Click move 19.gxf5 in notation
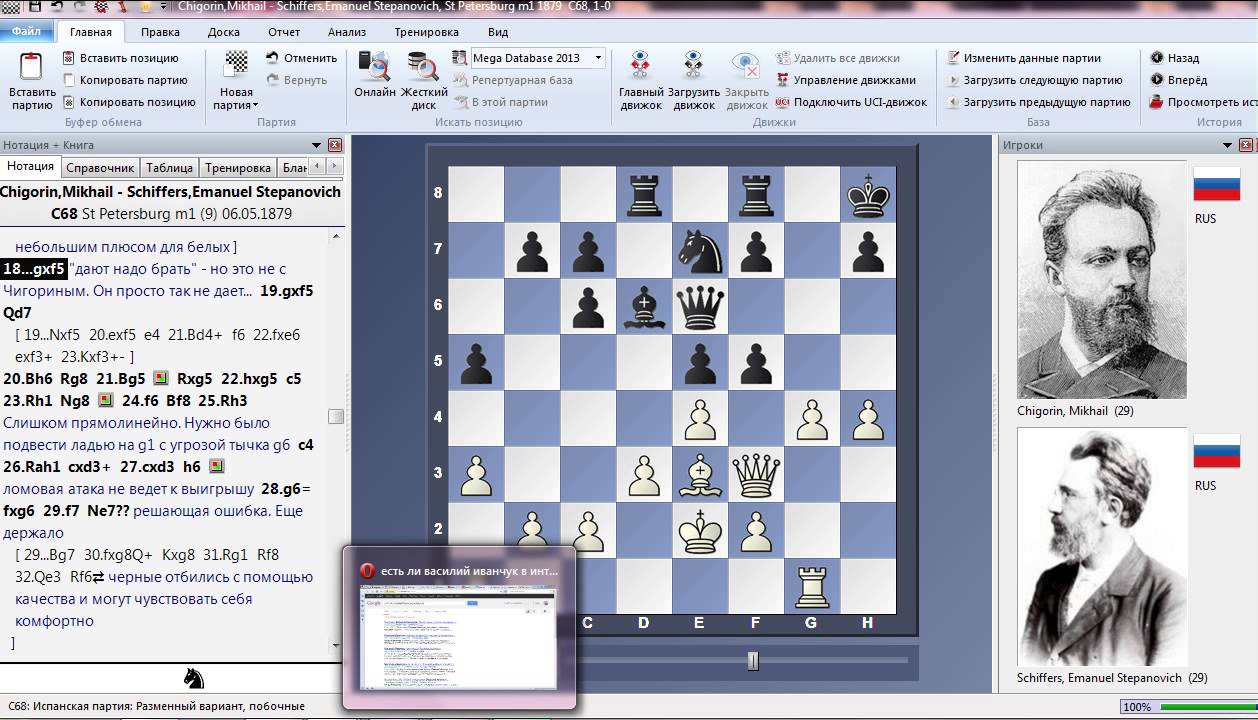 click(x=286, y=291)
